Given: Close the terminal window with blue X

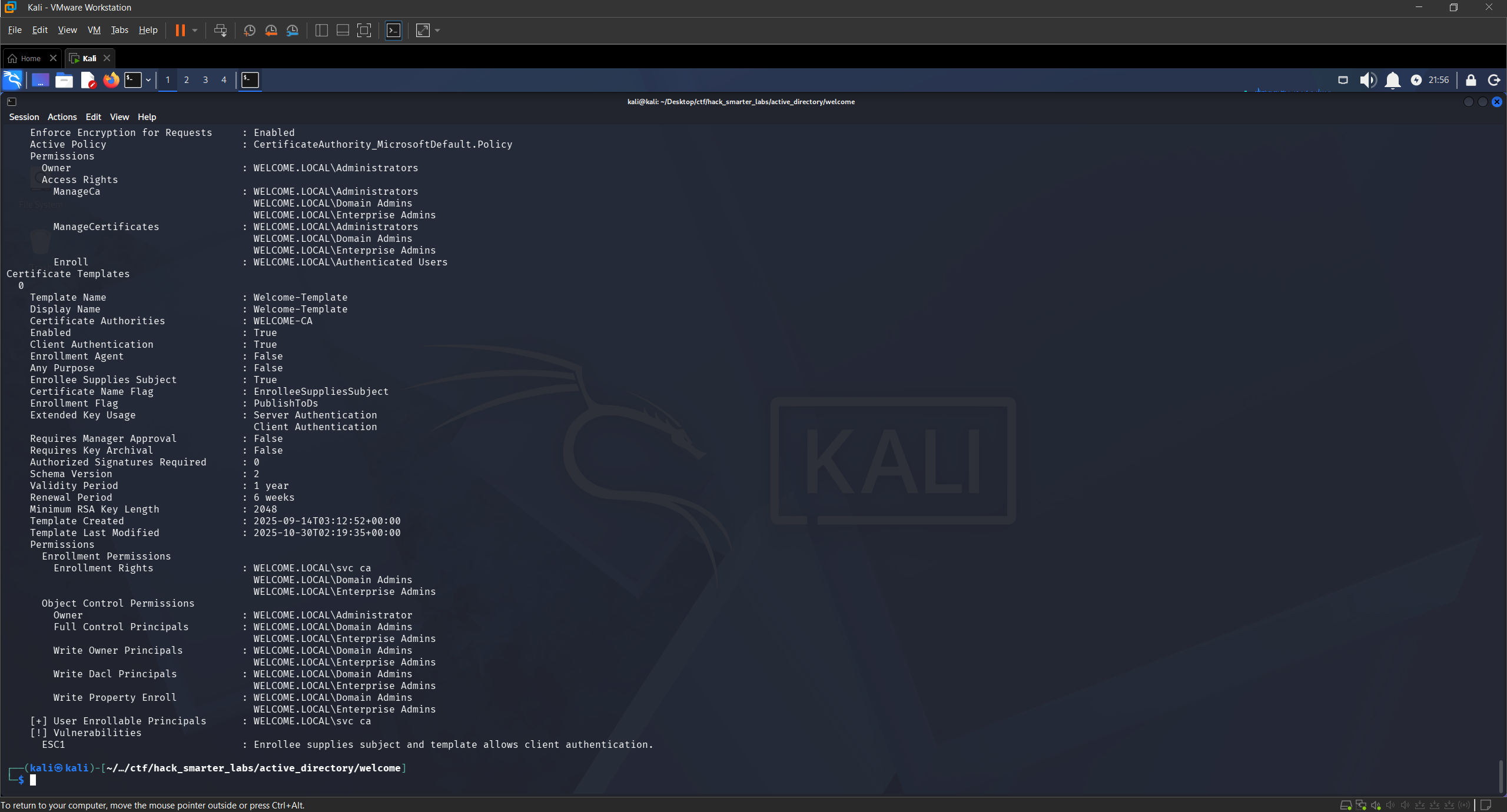Looking at the screenshot, I should pyautogui.click(x=1497, y=102).
